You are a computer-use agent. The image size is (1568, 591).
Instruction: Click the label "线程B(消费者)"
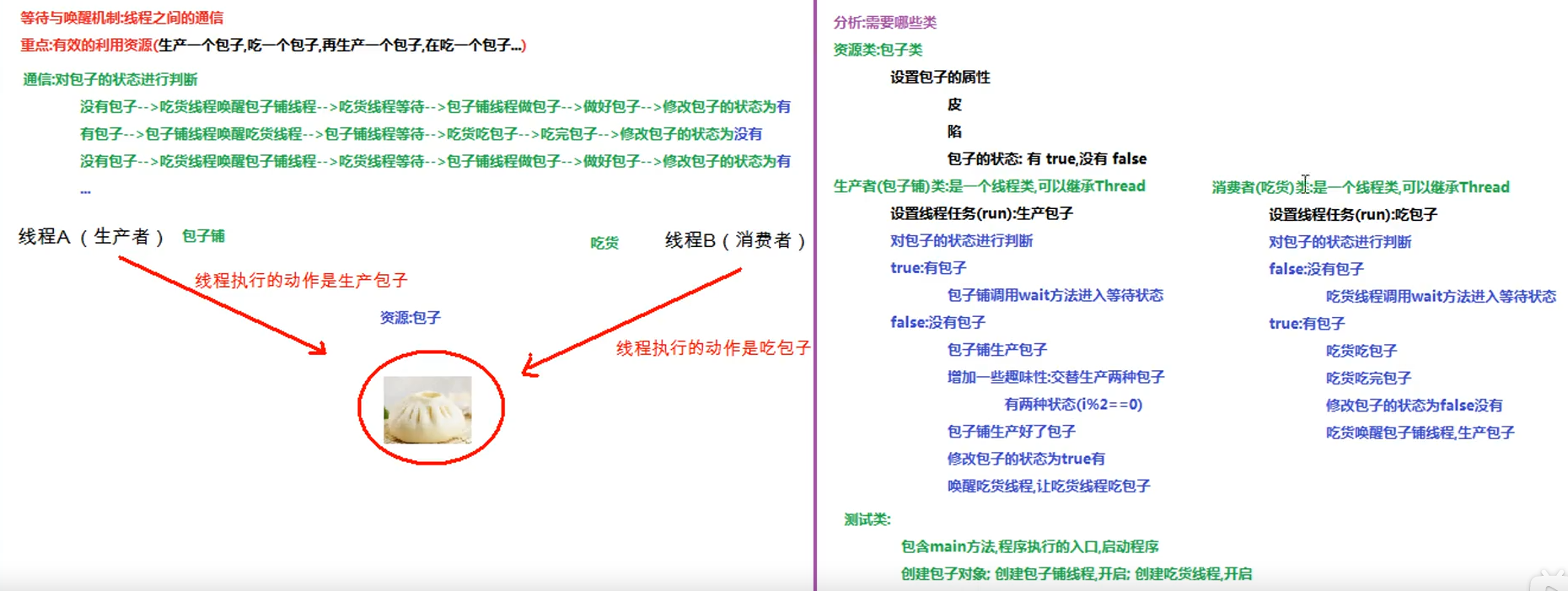(x=737, y=240)
